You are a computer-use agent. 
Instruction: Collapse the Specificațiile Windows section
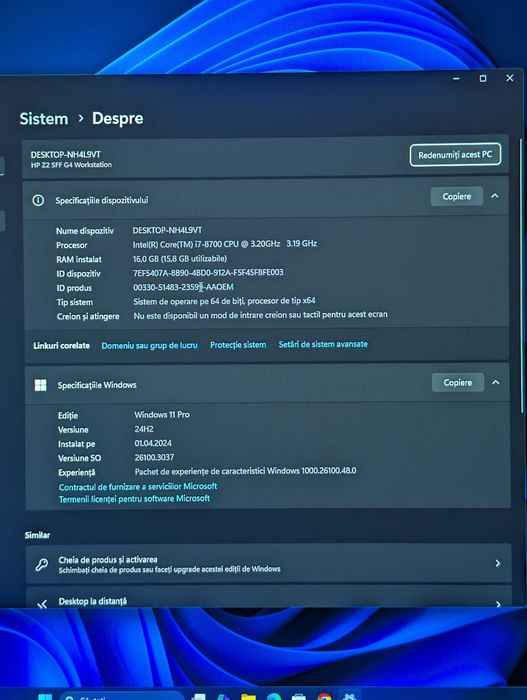click(x=496, y=382)
